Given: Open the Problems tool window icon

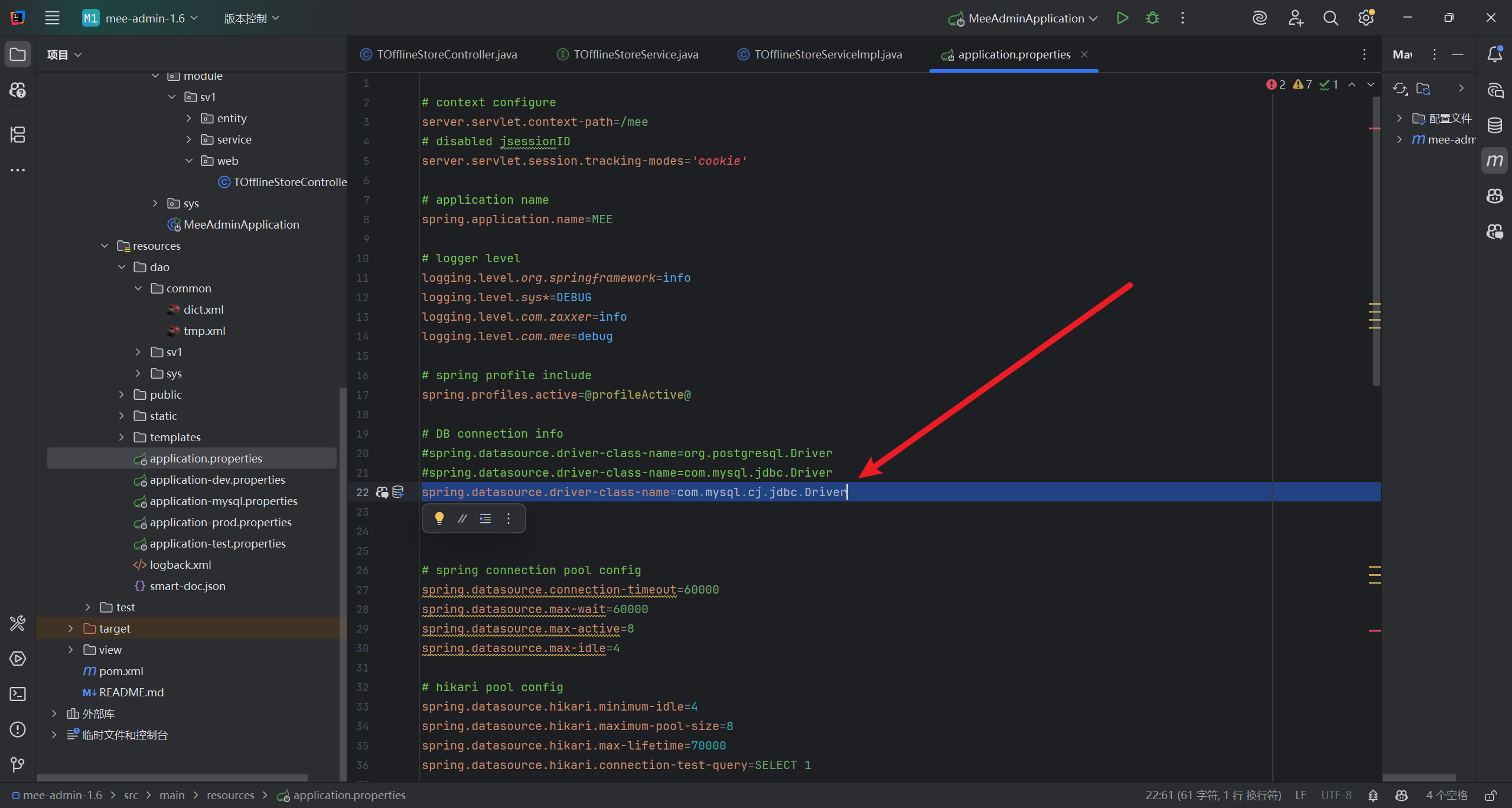Looking at the screenshot, I should (18, 729).
